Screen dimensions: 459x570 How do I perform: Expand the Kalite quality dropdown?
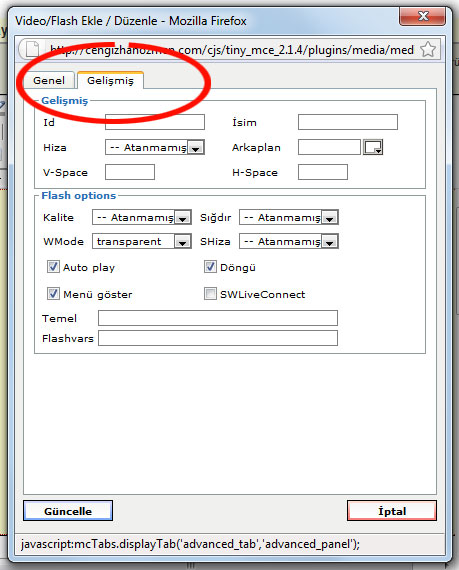[x=142, y=217]
